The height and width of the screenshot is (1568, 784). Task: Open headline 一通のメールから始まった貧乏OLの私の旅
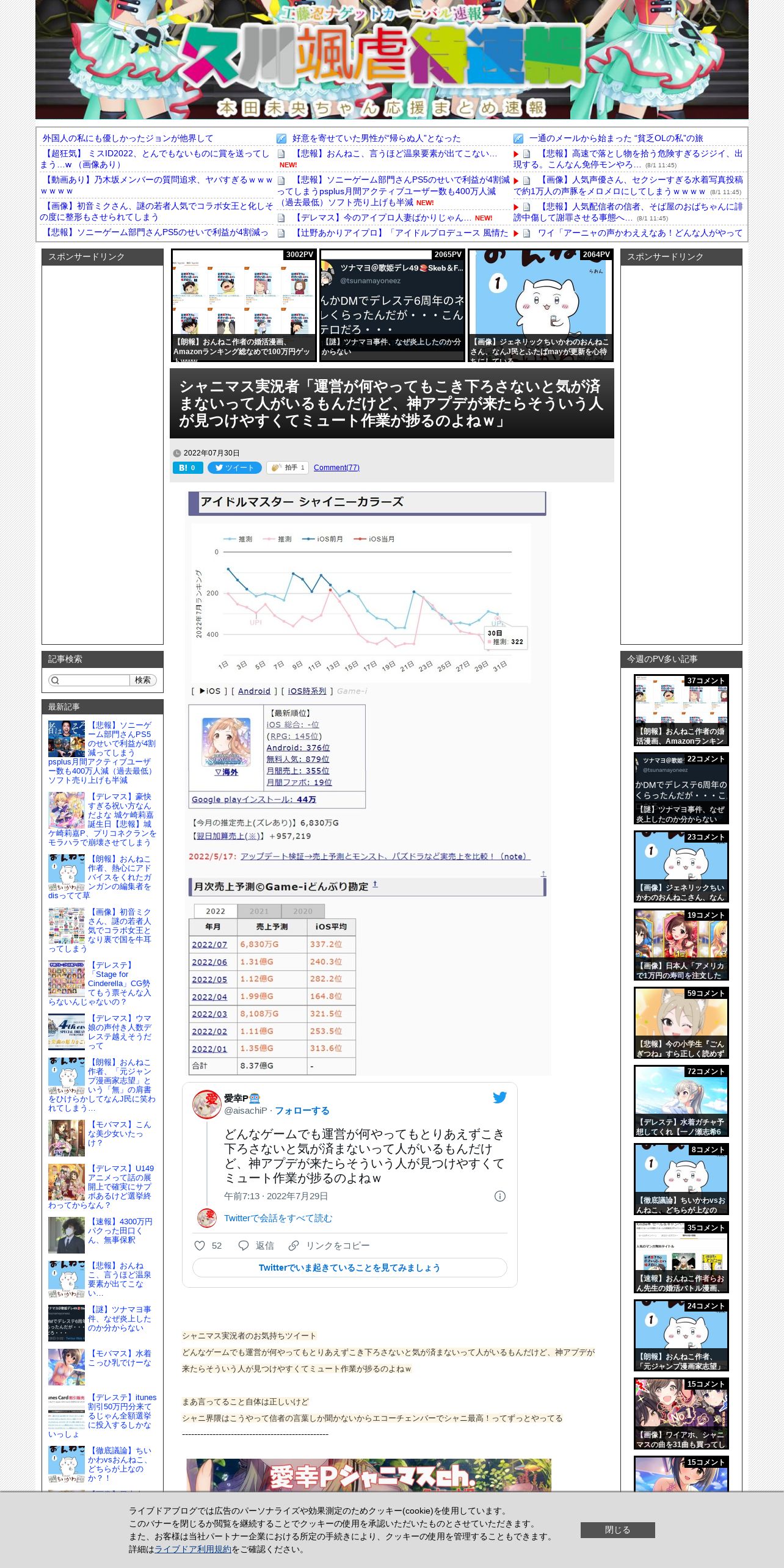click(x=615, y=139)
